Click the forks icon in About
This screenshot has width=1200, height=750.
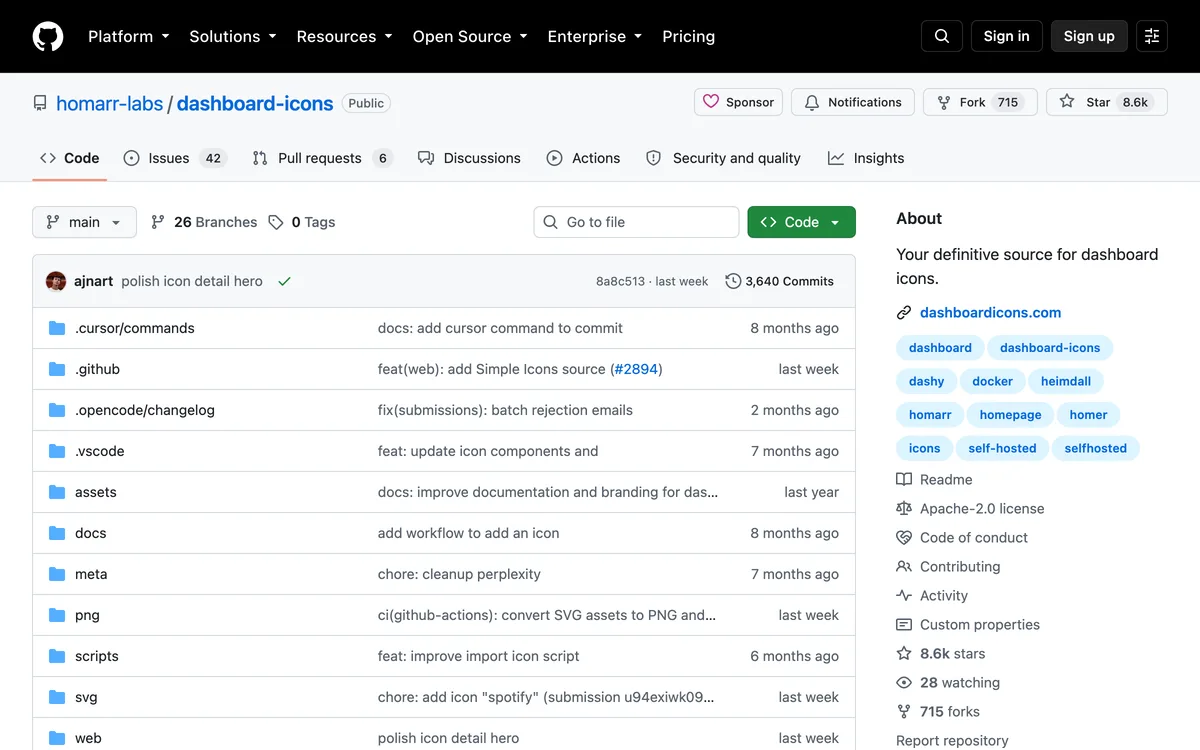click(x=904, y=711)
